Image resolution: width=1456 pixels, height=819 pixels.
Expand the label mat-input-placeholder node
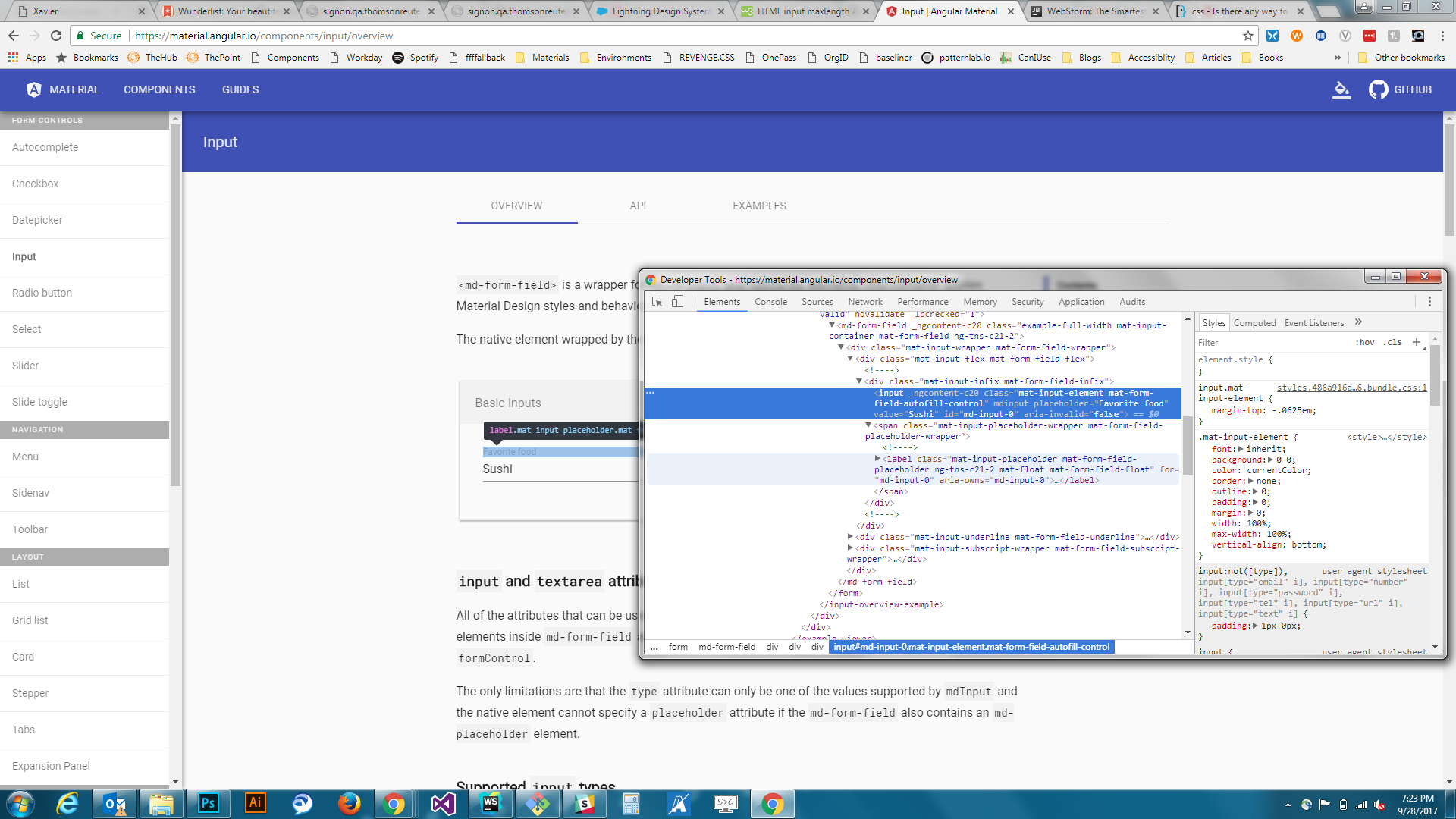(877, 459)
